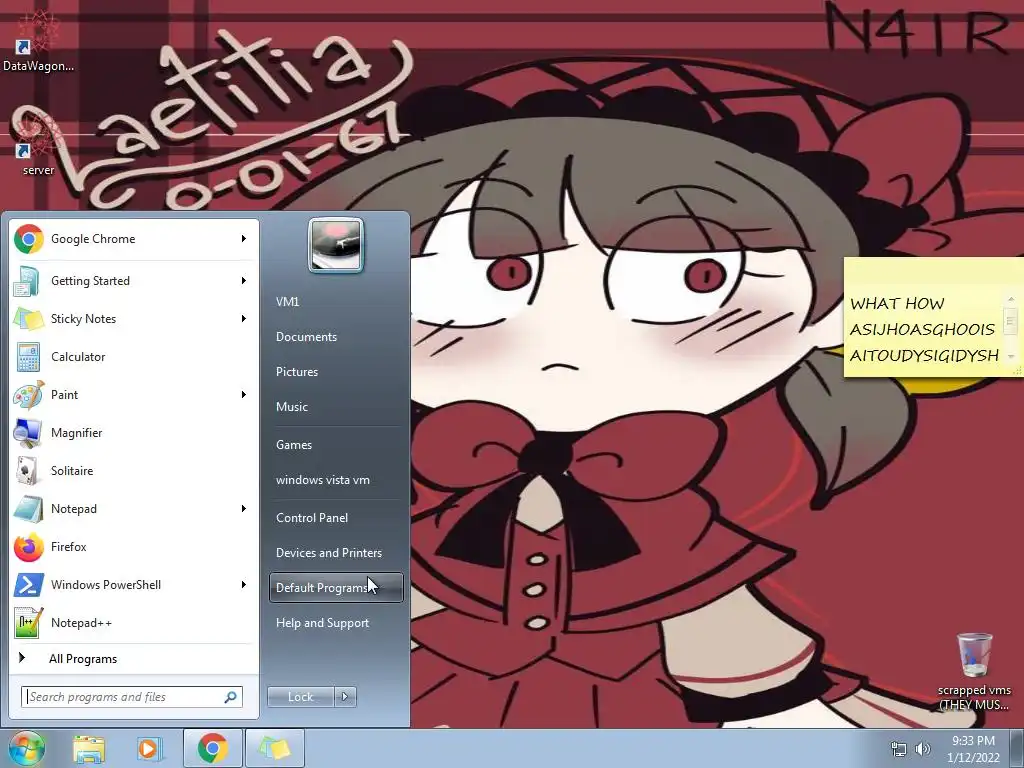This screenshot has width=1024, height=768.
Task: Launch Calculator from Start menu
Action: [x=134, y=357]
